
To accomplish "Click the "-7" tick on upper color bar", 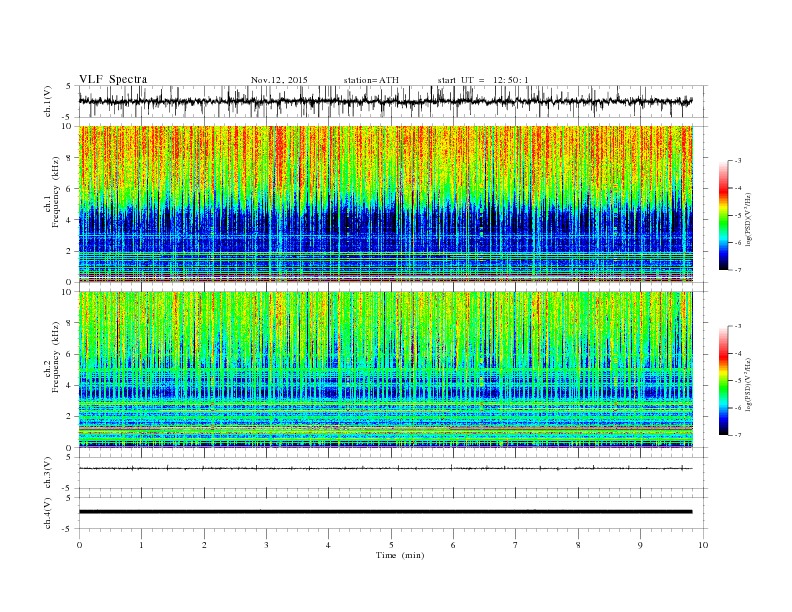I will (x=738, y=270).
